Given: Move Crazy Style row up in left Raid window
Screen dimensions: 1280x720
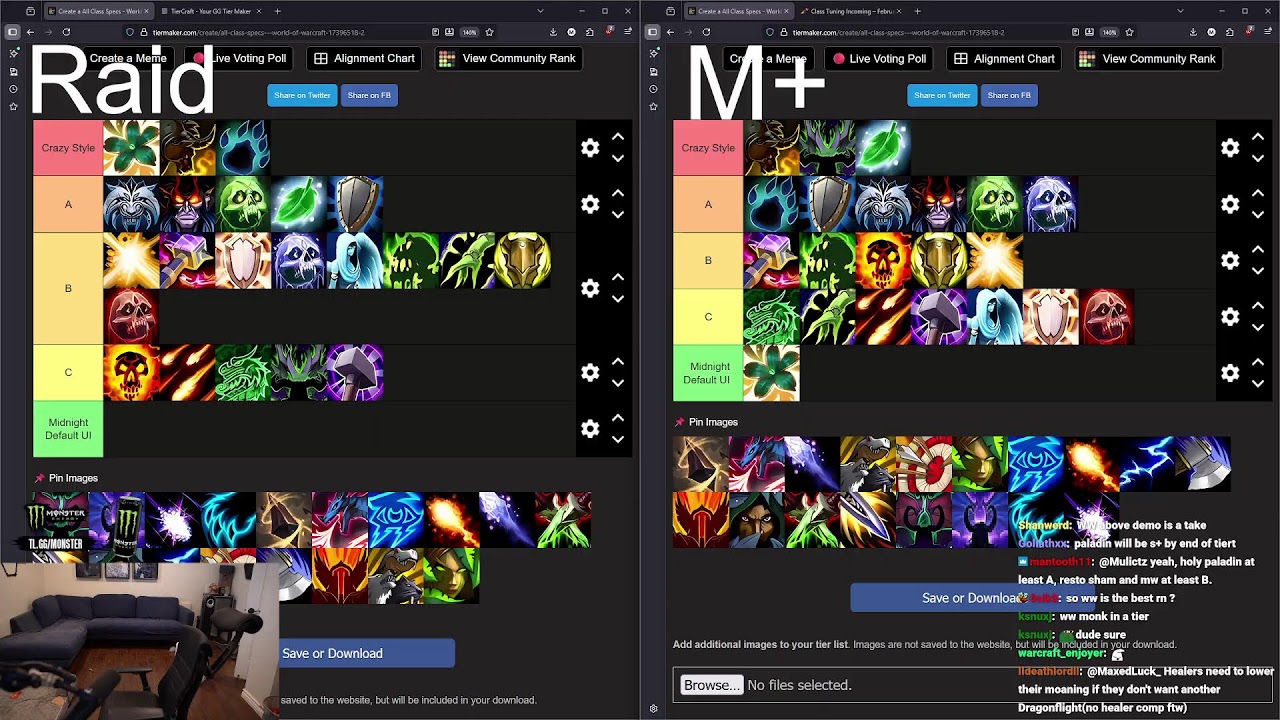Looking at the screenshot, I should [618, 137].
